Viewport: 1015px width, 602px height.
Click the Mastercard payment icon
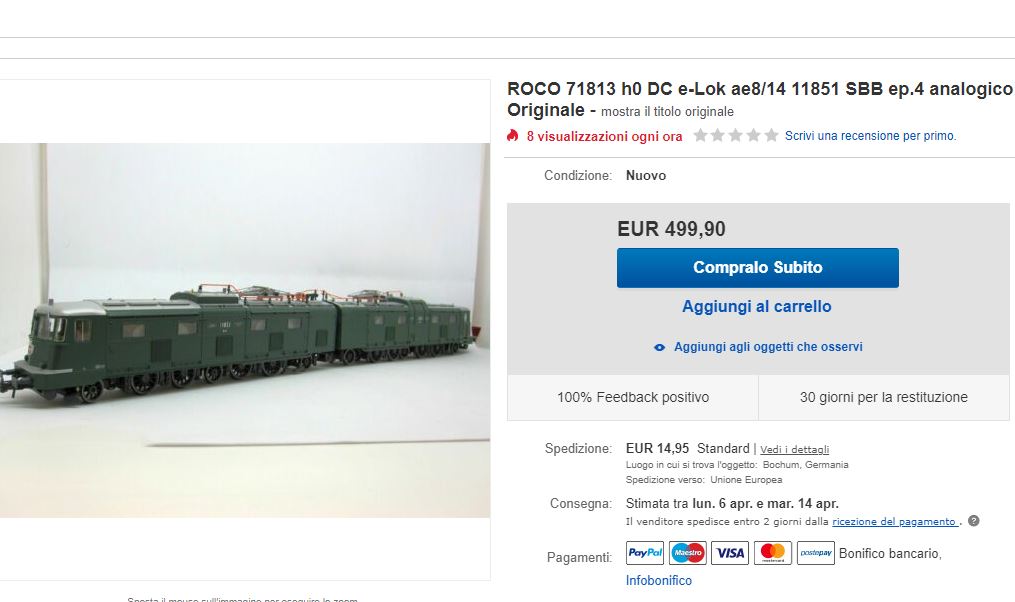coord(773,553)
